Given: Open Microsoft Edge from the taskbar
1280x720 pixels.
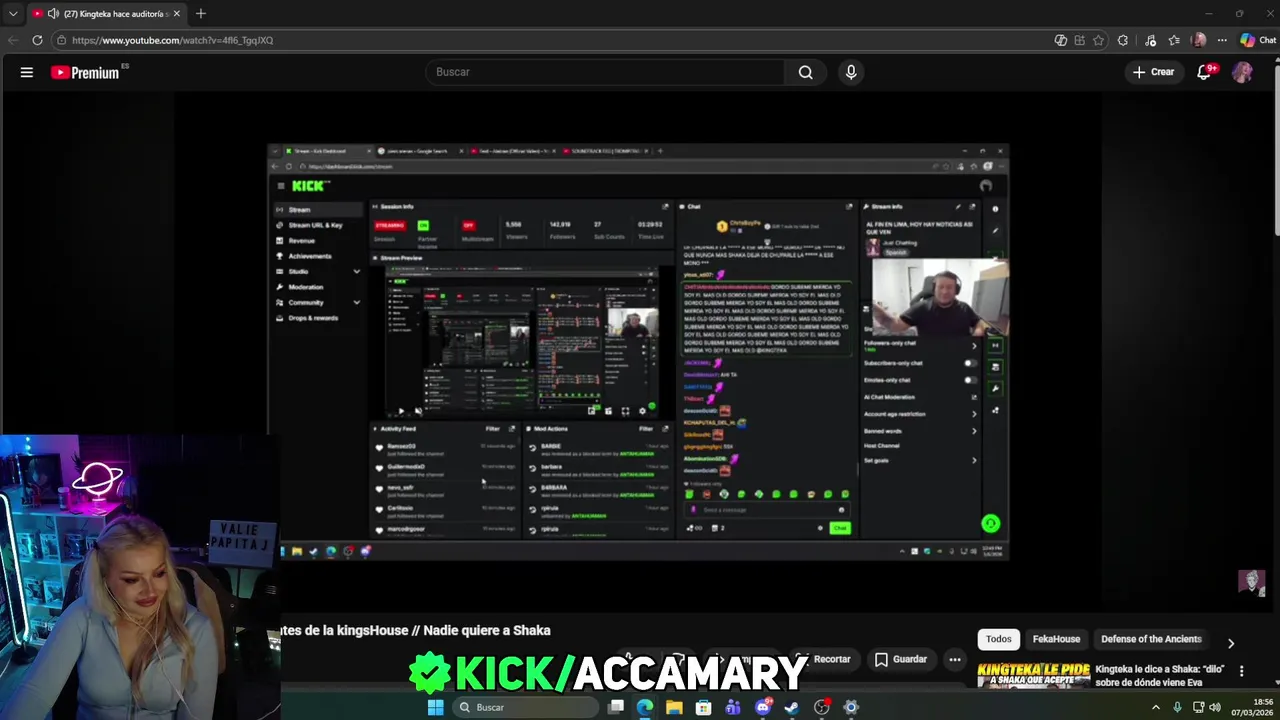Looking at the screenshot, I should [645, 707].
